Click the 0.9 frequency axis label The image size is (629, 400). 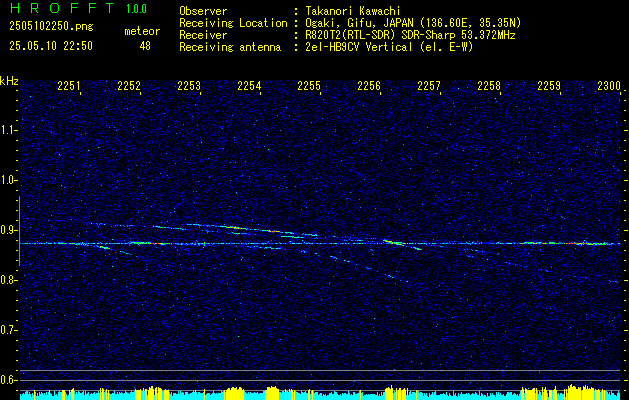tap(8, 230)
